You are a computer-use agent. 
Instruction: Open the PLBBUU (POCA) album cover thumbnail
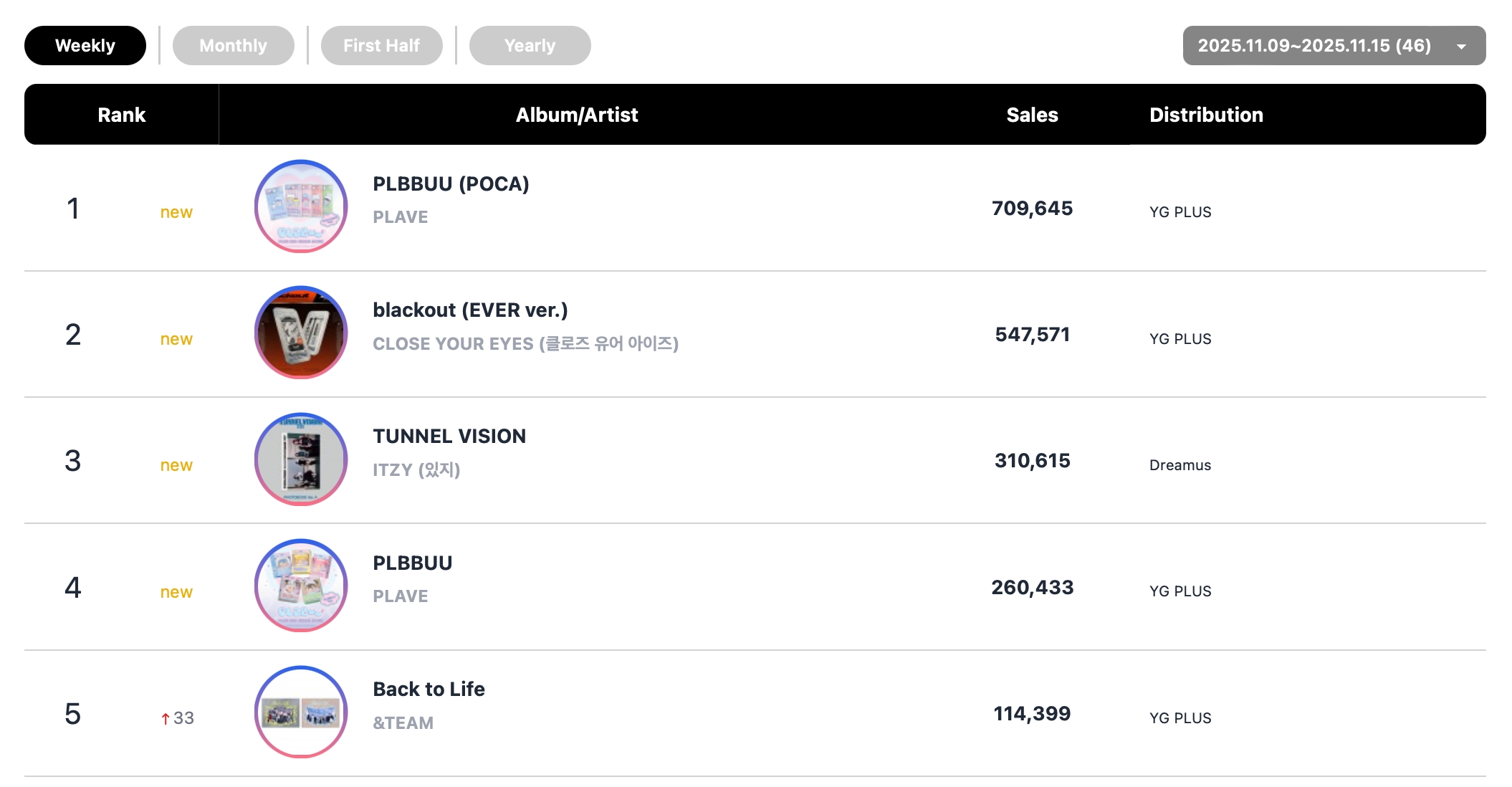coord(301,206)
